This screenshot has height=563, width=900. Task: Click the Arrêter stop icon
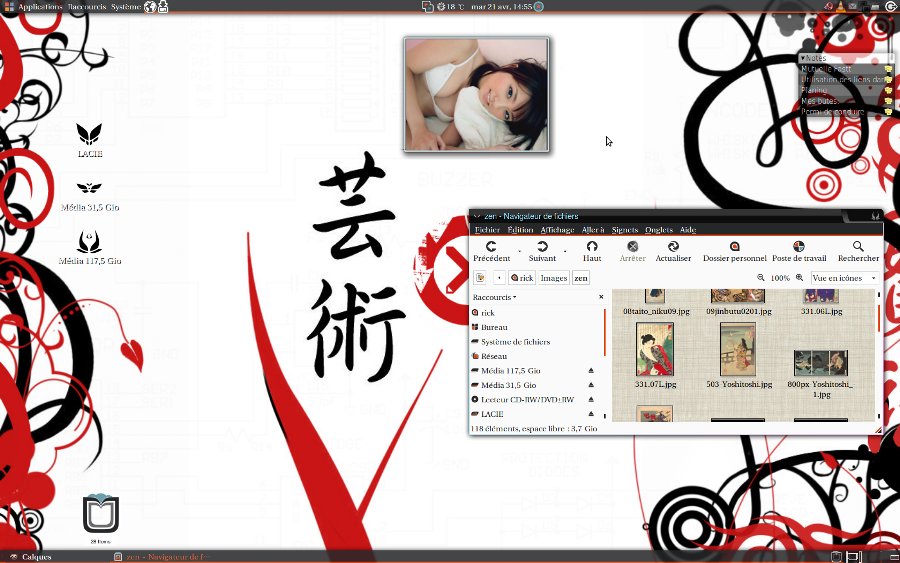633,246
